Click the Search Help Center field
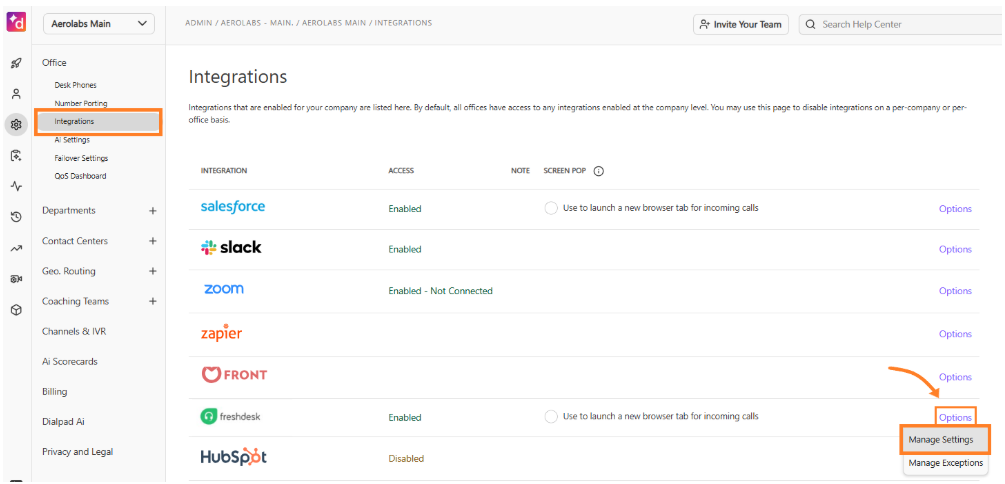The height and width of the screenshot is (484, 1005). click(902, 24)
